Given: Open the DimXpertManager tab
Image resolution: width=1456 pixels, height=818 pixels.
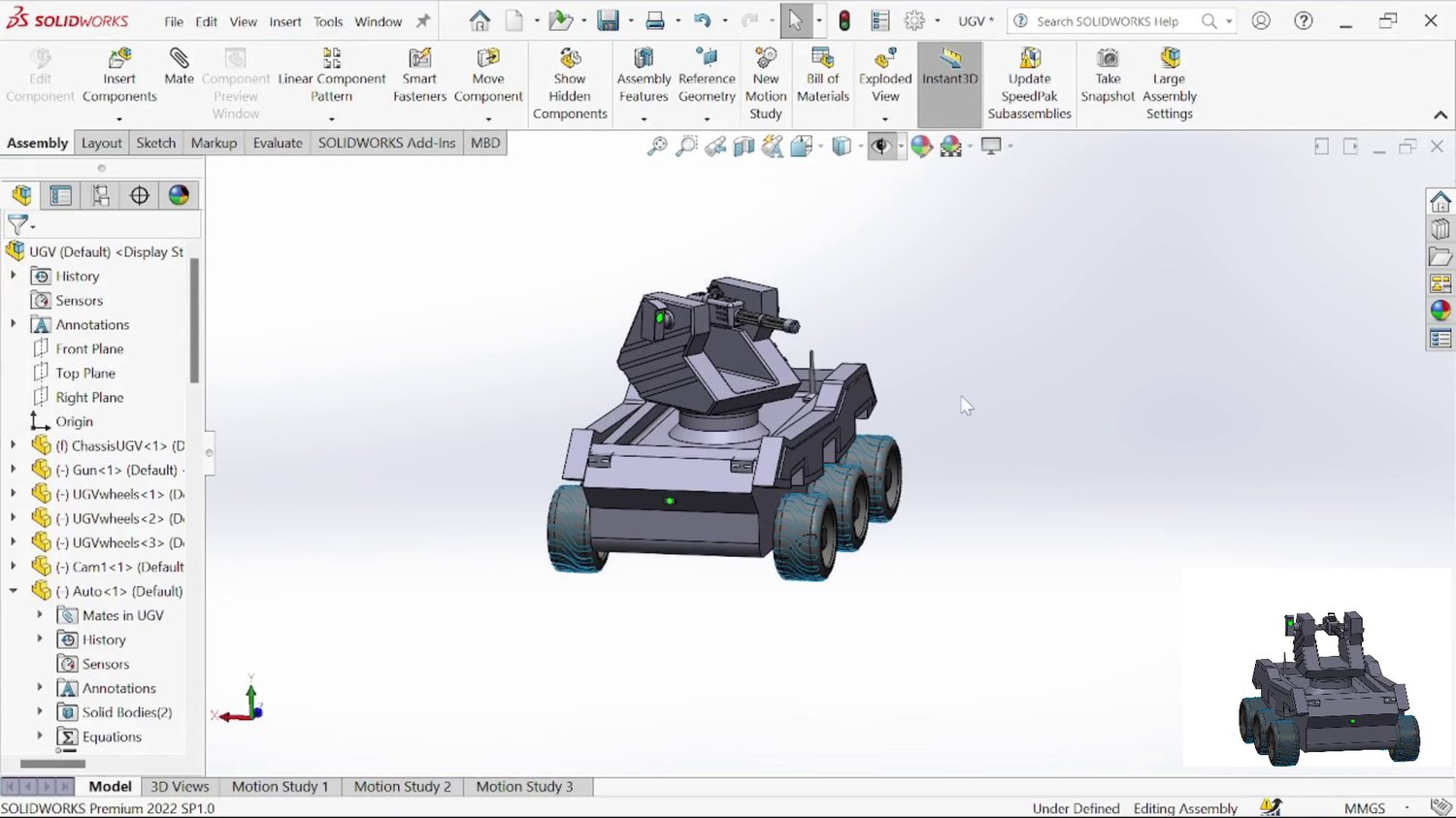Looking at the screenshot, I should click(x=140, y=195).
